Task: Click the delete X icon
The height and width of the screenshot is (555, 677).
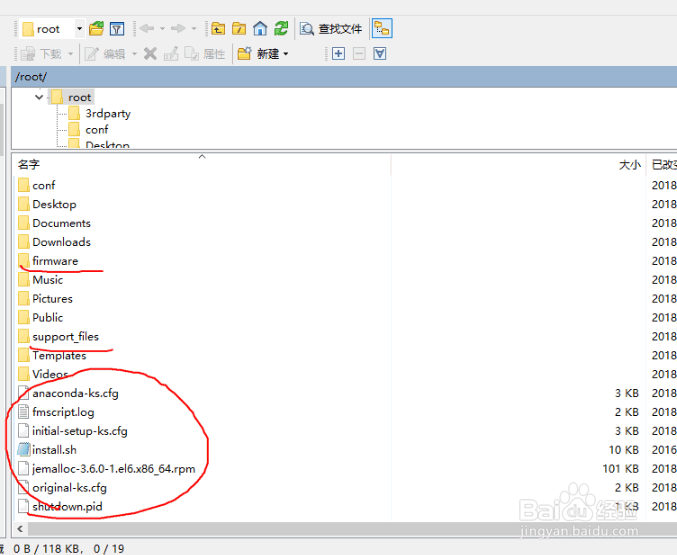Action: (x=150, y=54)
